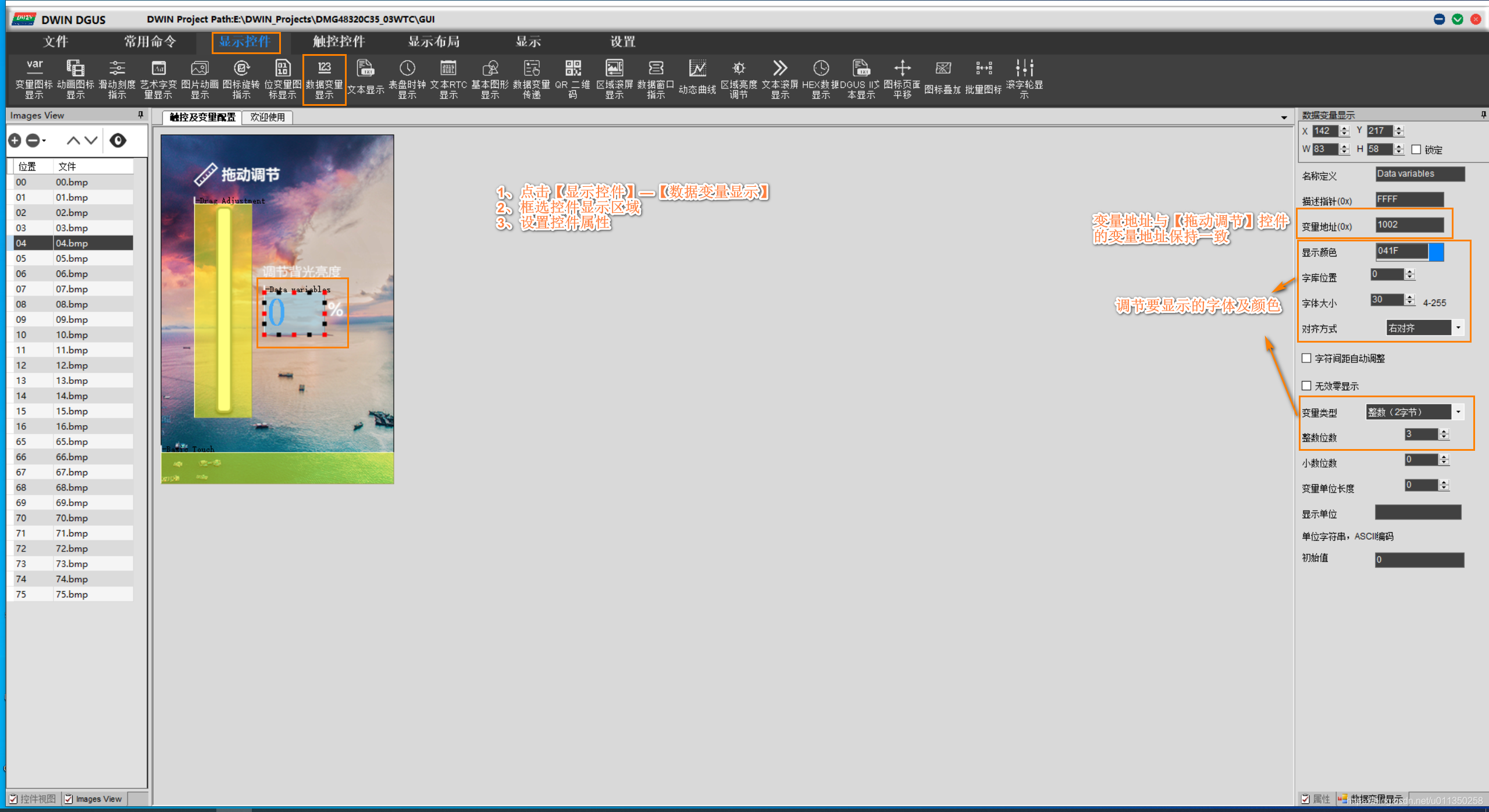Toggle the 字符间距自动调整 checkbox
Screen dimensions: 1489x812
1307,358
